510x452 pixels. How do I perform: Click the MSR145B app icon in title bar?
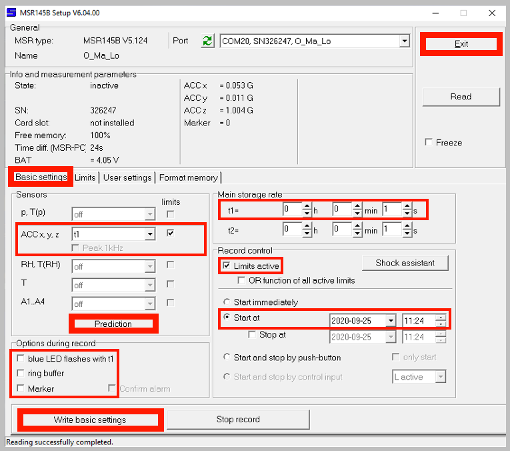tap(11, 13)
